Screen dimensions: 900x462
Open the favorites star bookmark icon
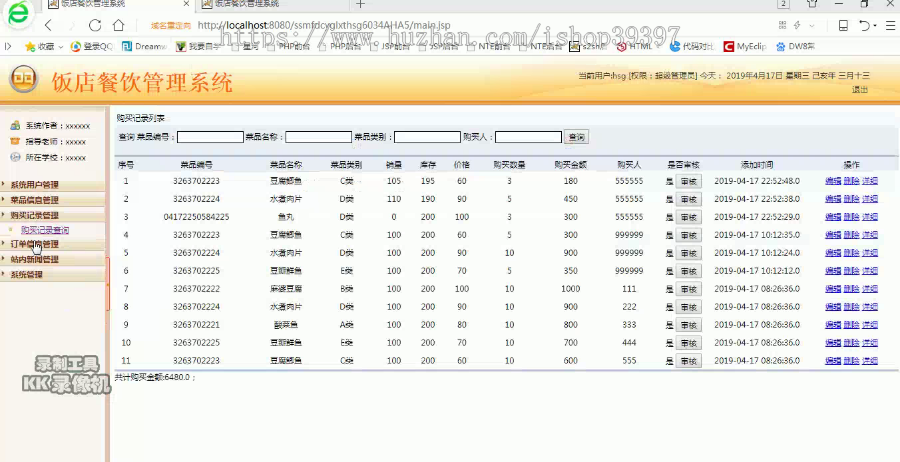(x=30, y=46)
